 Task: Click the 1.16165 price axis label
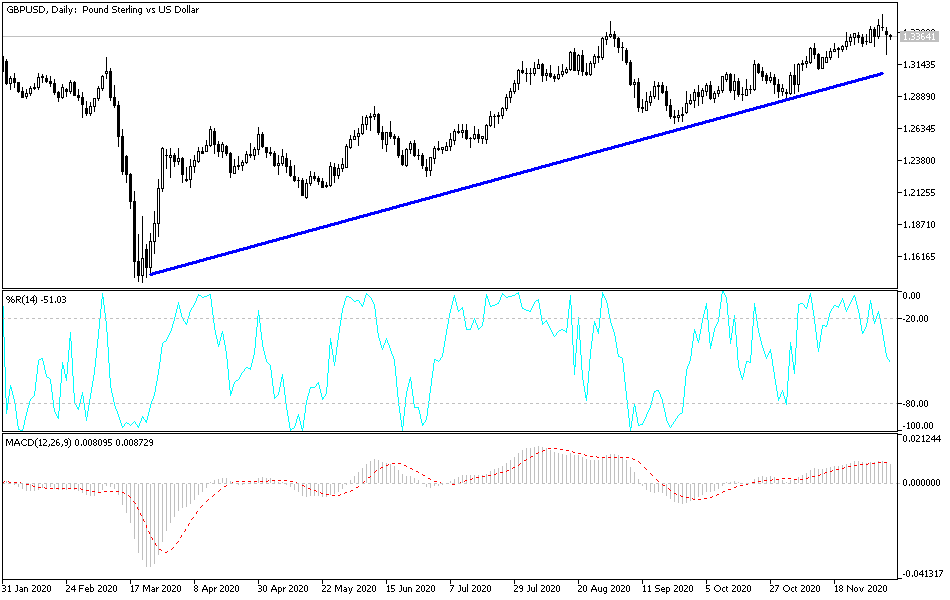click(919, 257)
